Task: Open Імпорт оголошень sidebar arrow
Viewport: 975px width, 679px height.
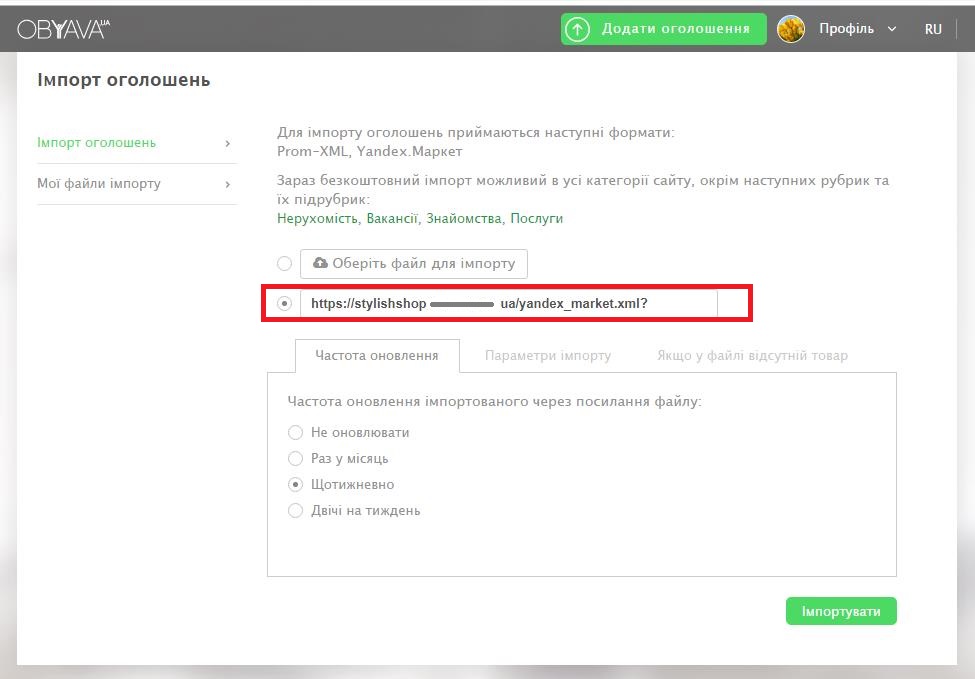Action: pyautogui.click(x=228, y=143)
